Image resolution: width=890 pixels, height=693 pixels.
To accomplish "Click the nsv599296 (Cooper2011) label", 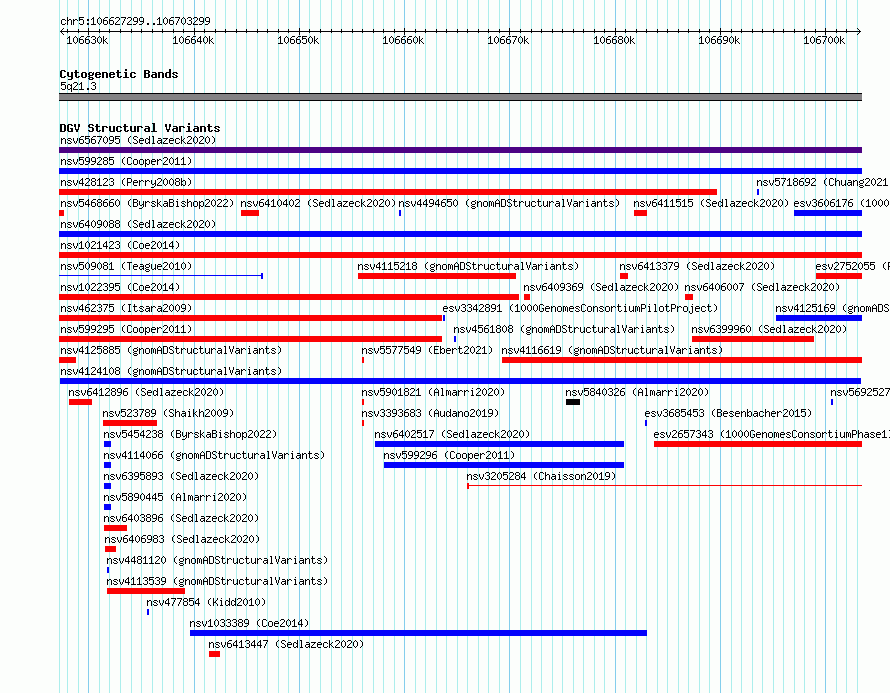I will coord(449,455).
